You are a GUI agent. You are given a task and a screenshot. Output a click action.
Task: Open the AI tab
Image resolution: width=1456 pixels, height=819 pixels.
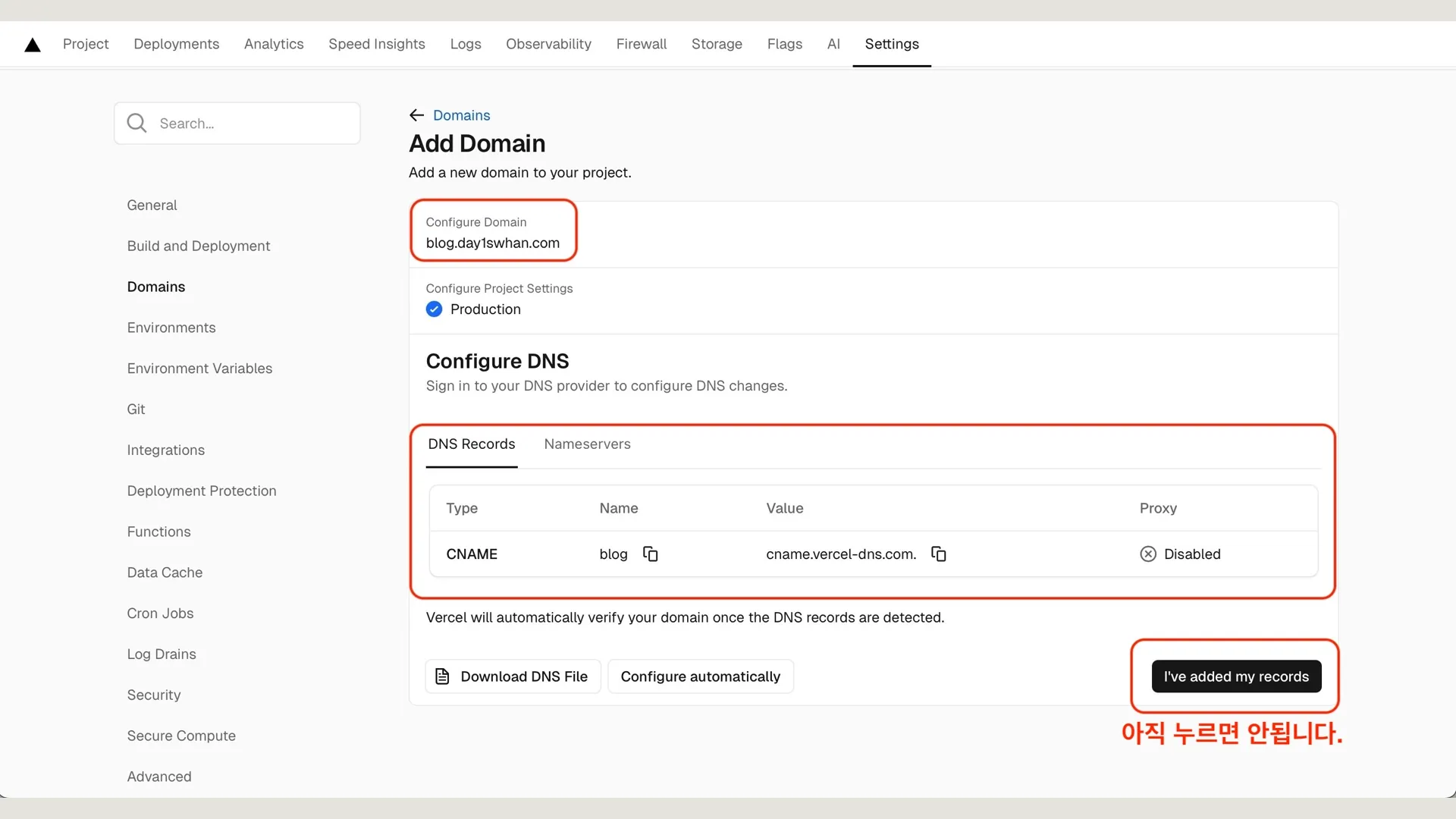coord(833,44)
